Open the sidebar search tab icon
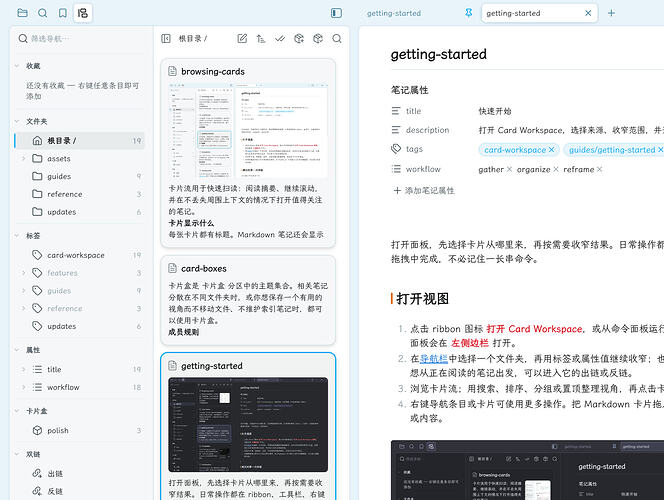The height and width of the screenshot is (500, 664). point(42,13)
